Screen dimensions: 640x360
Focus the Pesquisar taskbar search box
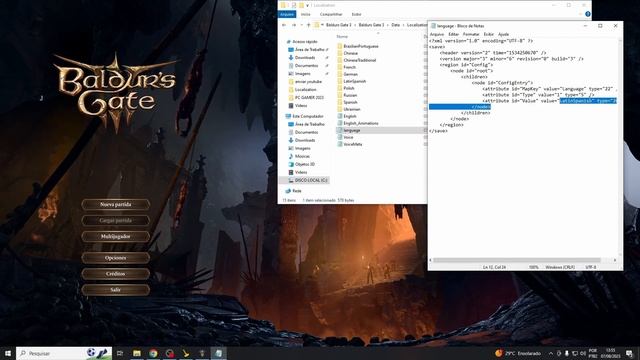(64, 353)
